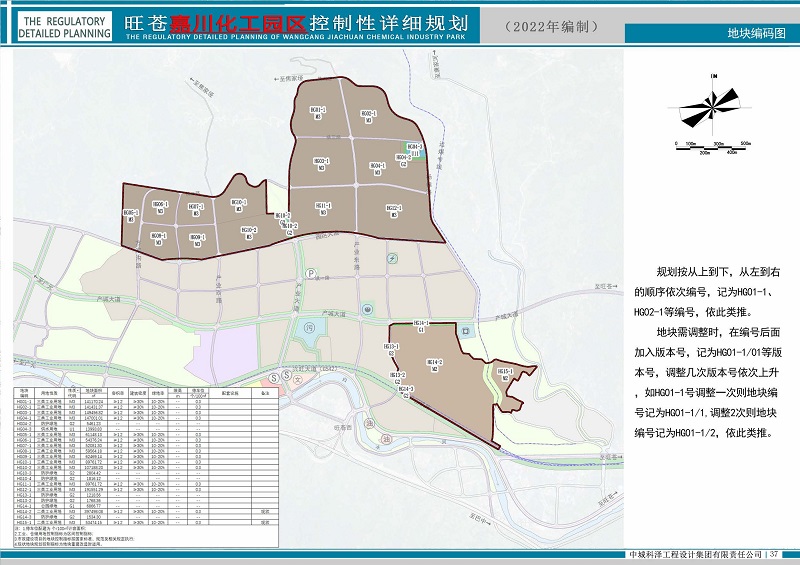The image size is (800, 565).
Task: Select plot HG15-1 on the east side
Action: (x=506, y=373)
